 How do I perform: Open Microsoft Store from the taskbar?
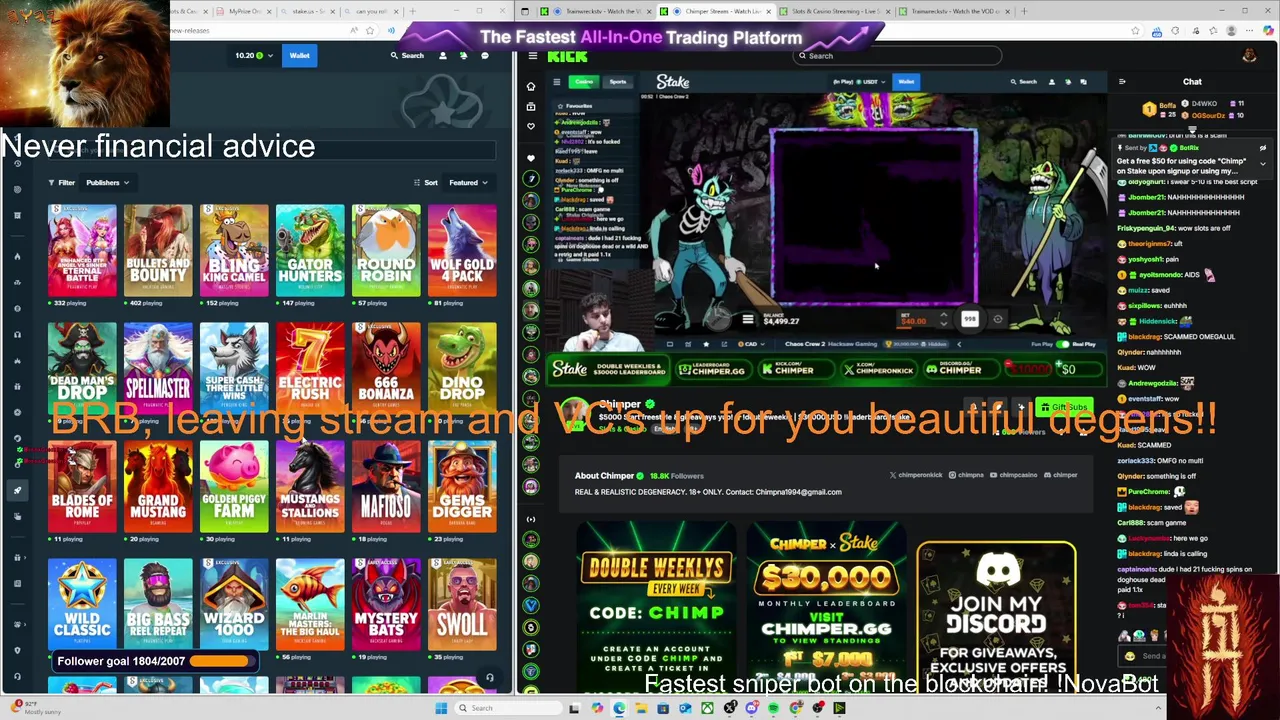tap(663, 708)
